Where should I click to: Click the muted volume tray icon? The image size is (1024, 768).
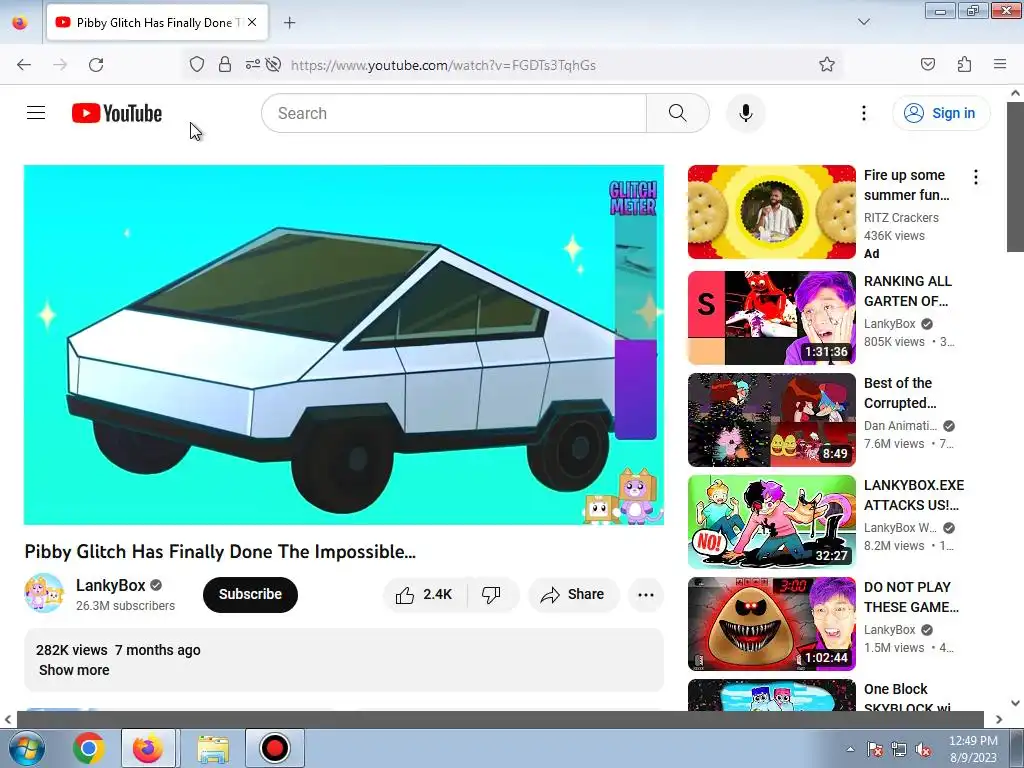(x=922, y=749)
